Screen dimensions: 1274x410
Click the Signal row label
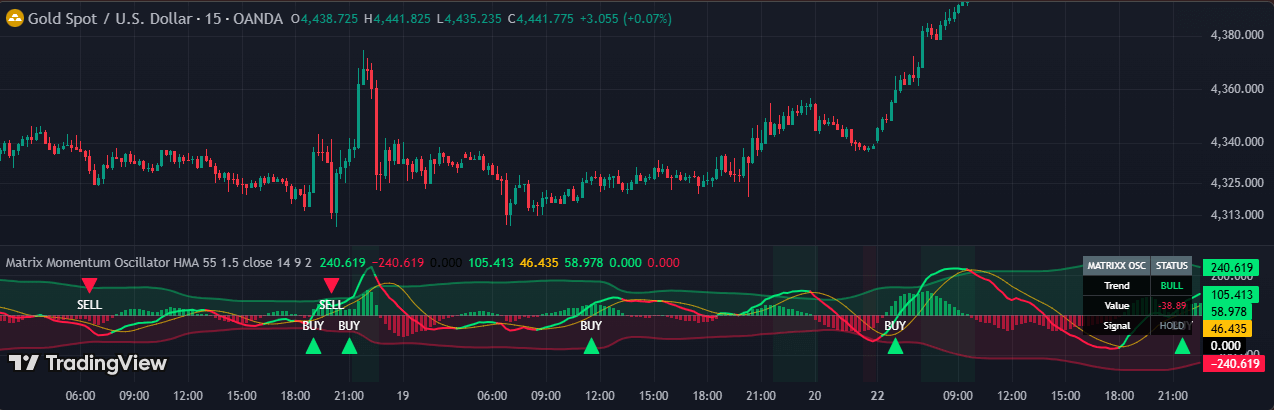click(1116, 325)
